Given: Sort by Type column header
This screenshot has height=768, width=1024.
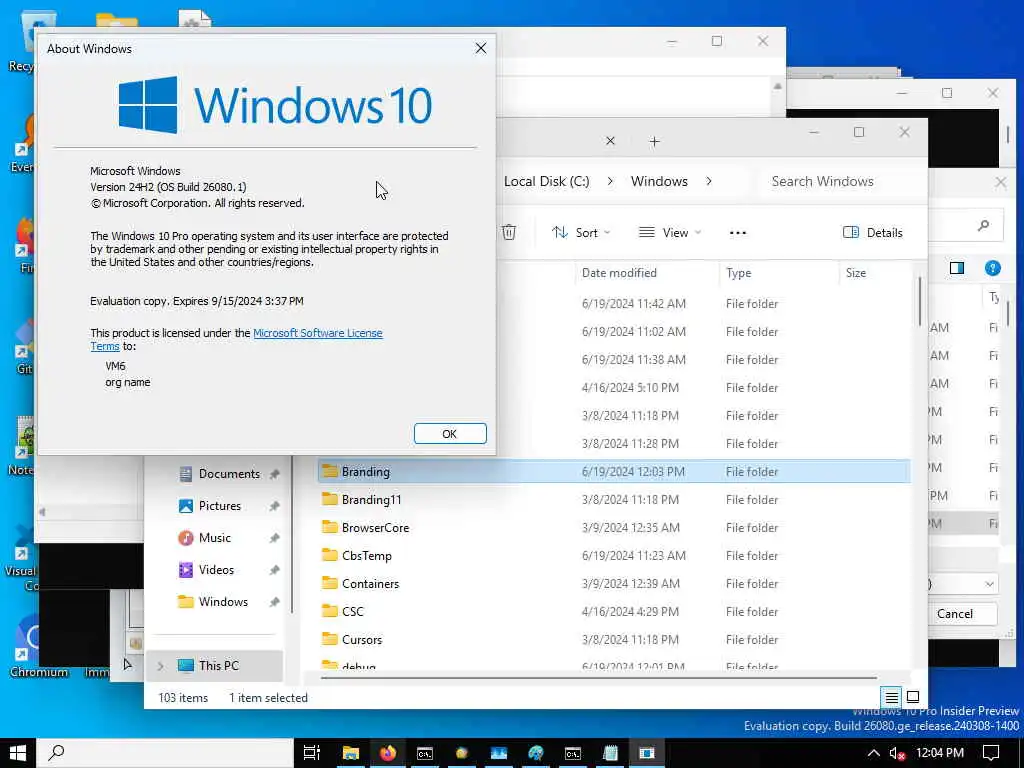Looking at the screenshot, I should coord(739,273).
